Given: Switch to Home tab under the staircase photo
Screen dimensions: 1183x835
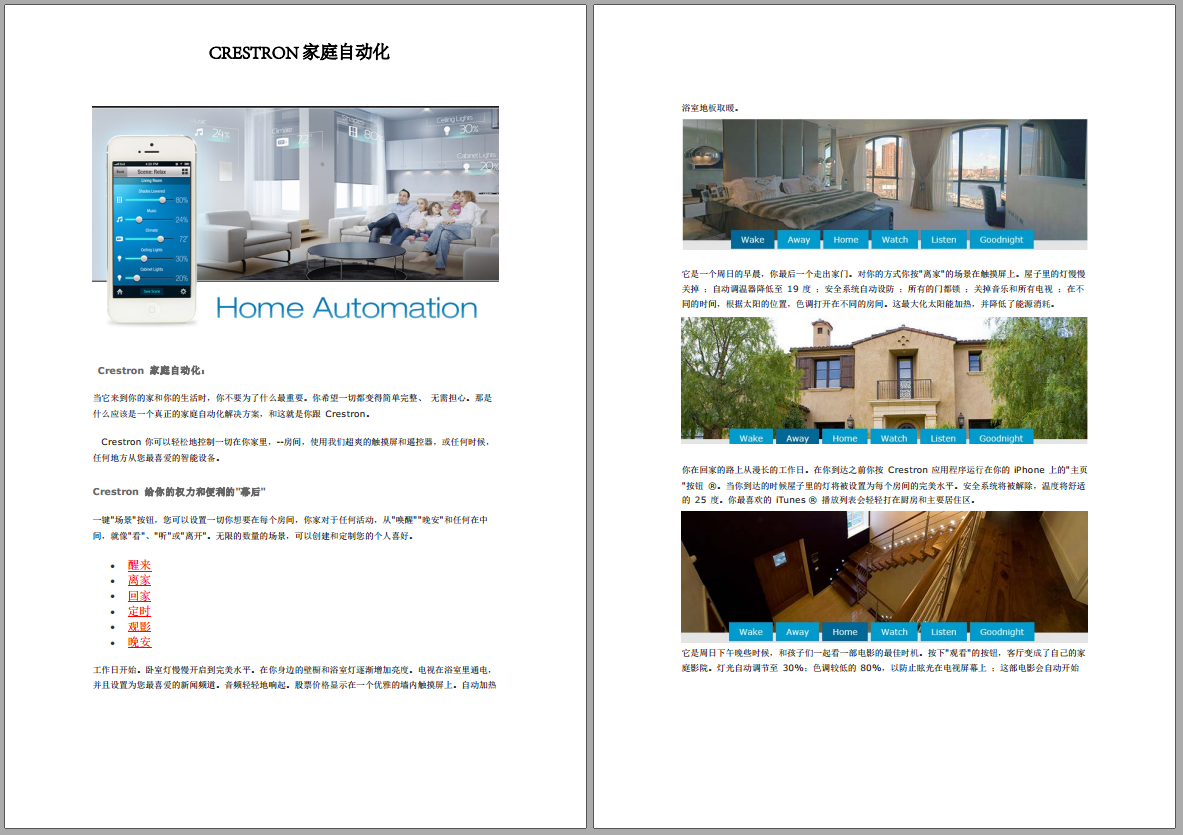Looking at the screenshot, I should 845,632.
